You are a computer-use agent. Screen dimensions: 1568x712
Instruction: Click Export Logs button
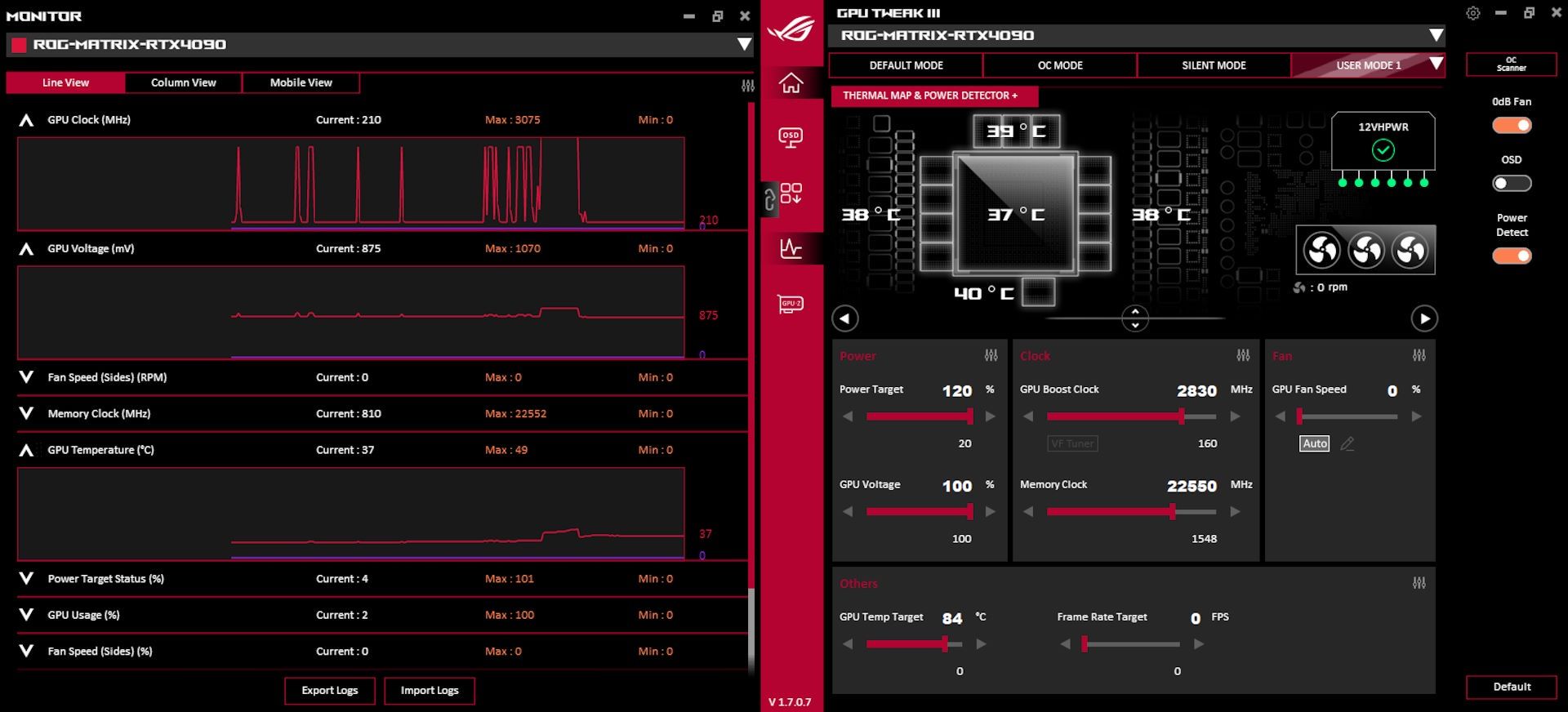coord(330,691)
